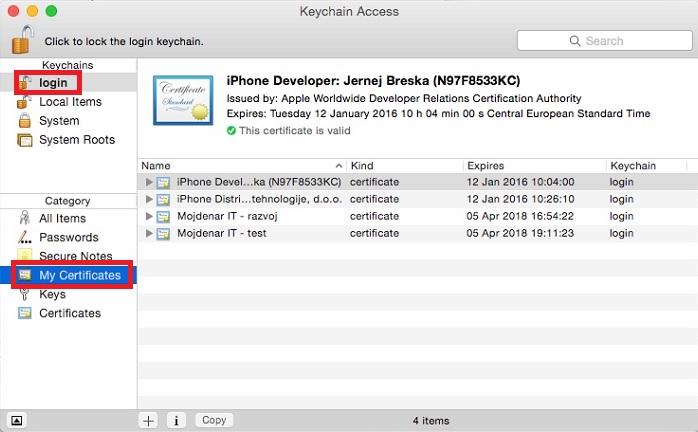Expand the Mojdenar IT - test certificate
This screenshot has width=698, height=432.
[150, 233]
